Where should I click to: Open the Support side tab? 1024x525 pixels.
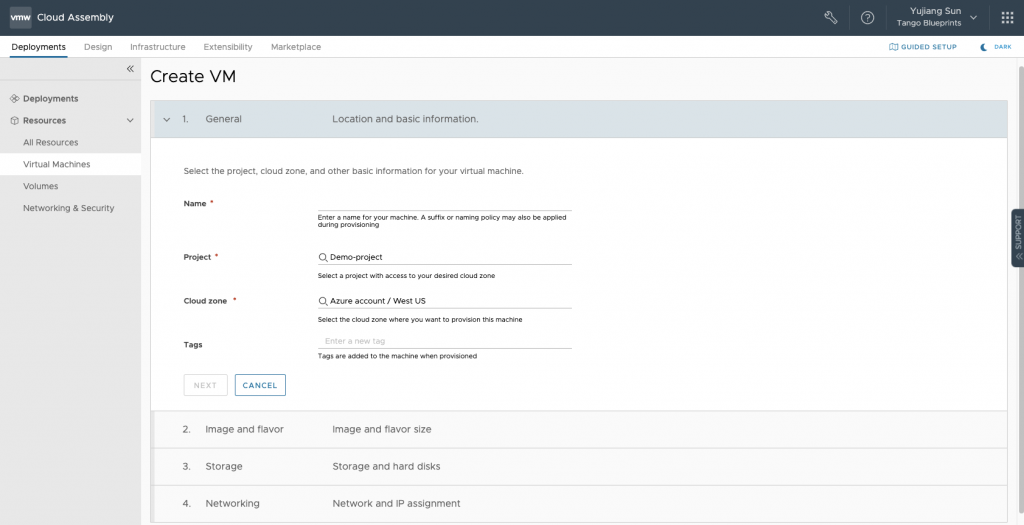click(x=1017, y=238)
